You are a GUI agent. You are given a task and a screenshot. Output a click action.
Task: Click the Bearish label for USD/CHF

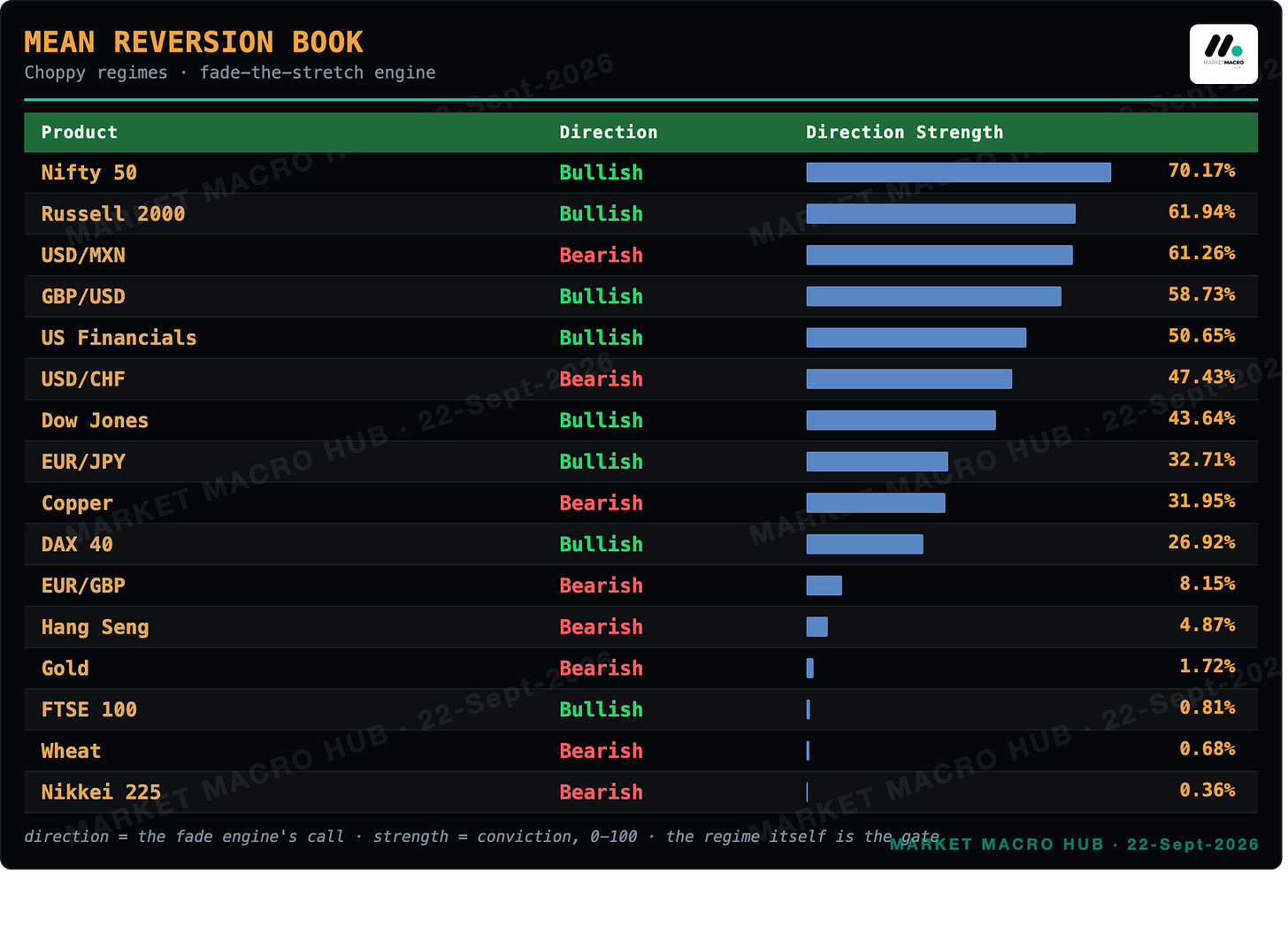602,379
